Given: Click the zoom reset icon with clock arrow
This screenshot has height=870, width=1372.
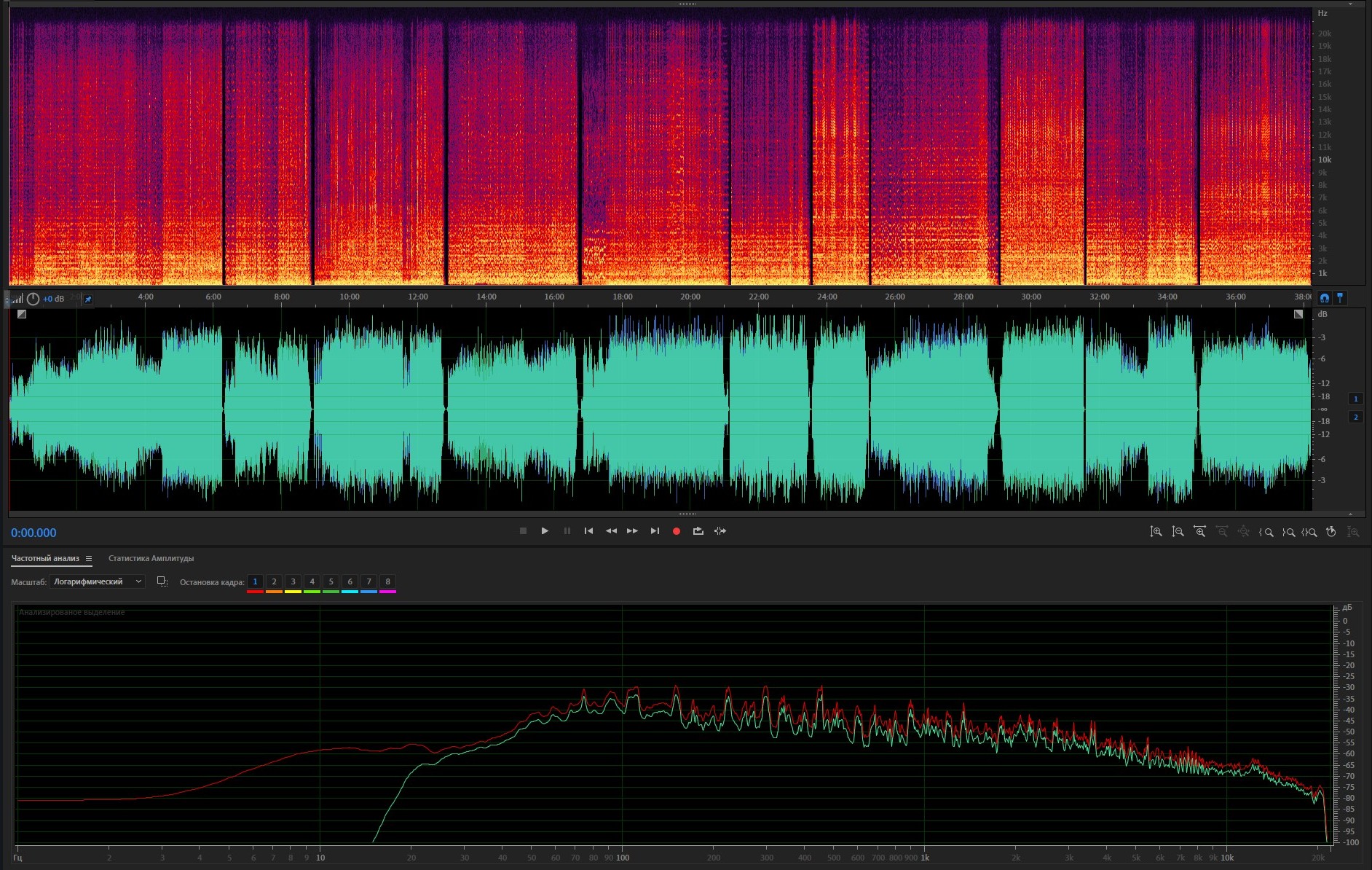Looking at the screenshot, I should pos(1330,532).
